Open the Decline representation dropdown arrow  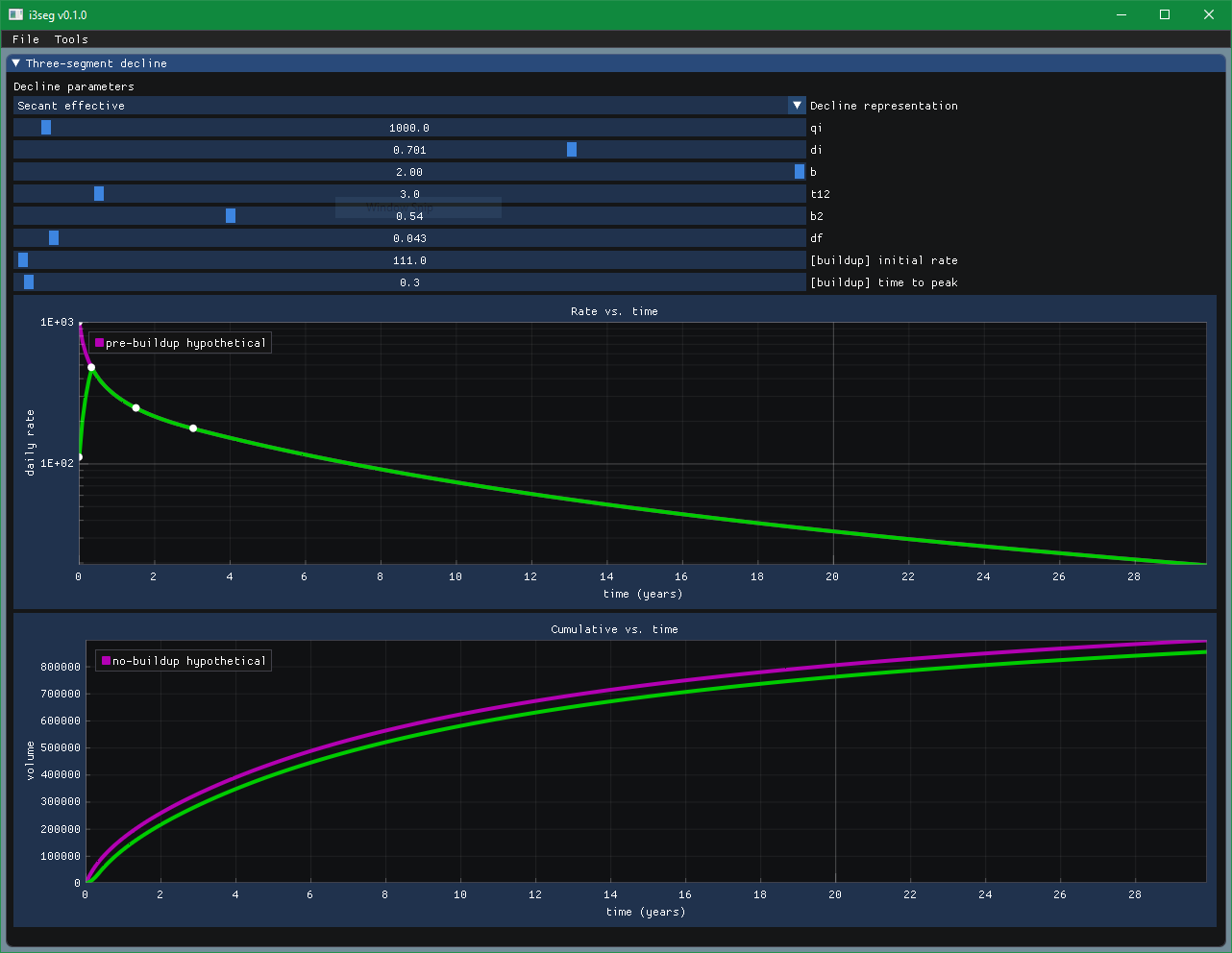click(797, 106)
